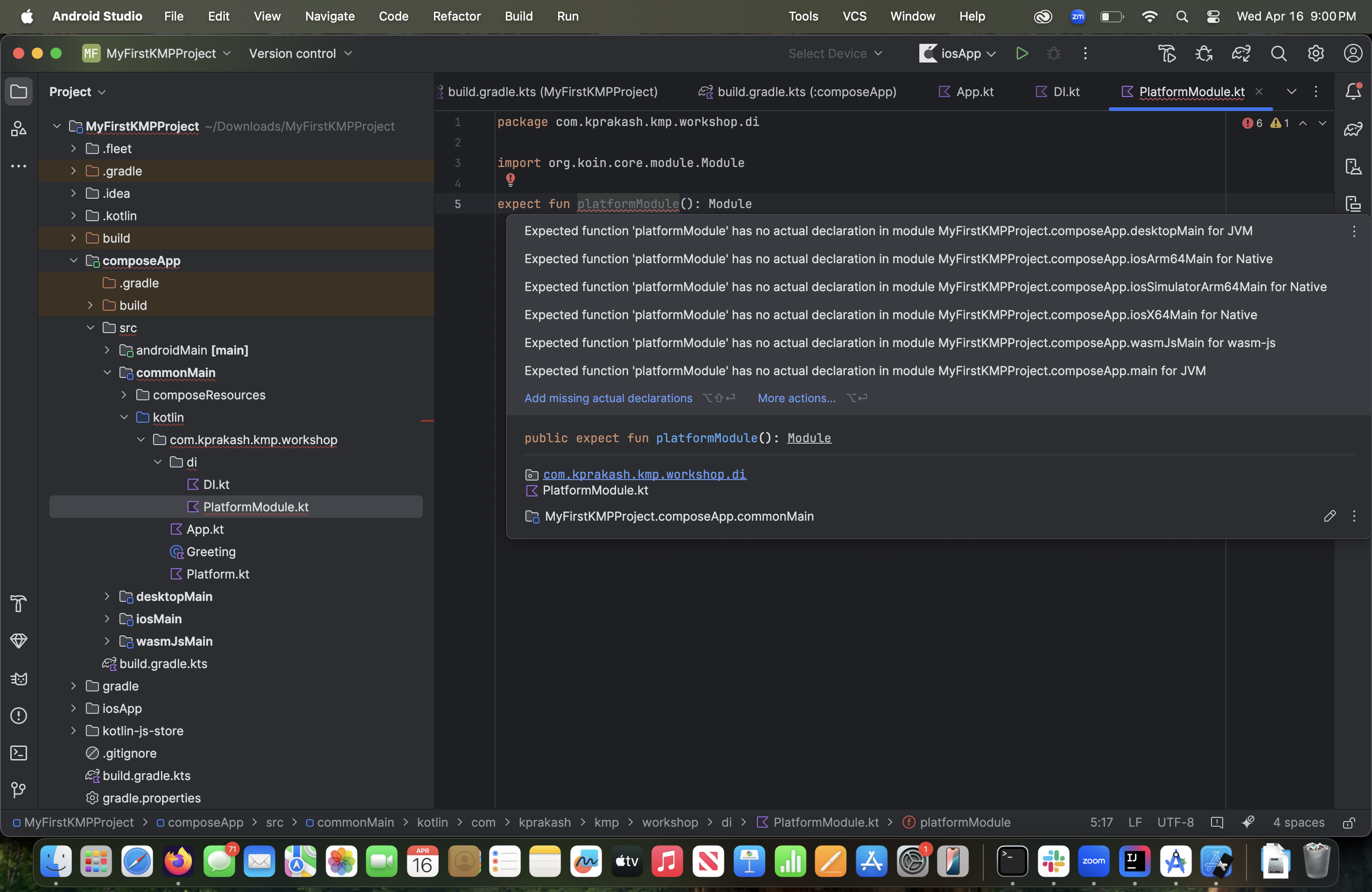1372x892 pixels.
Task: Select gradle.properties in project tree
Action: (x=151, y=798)
